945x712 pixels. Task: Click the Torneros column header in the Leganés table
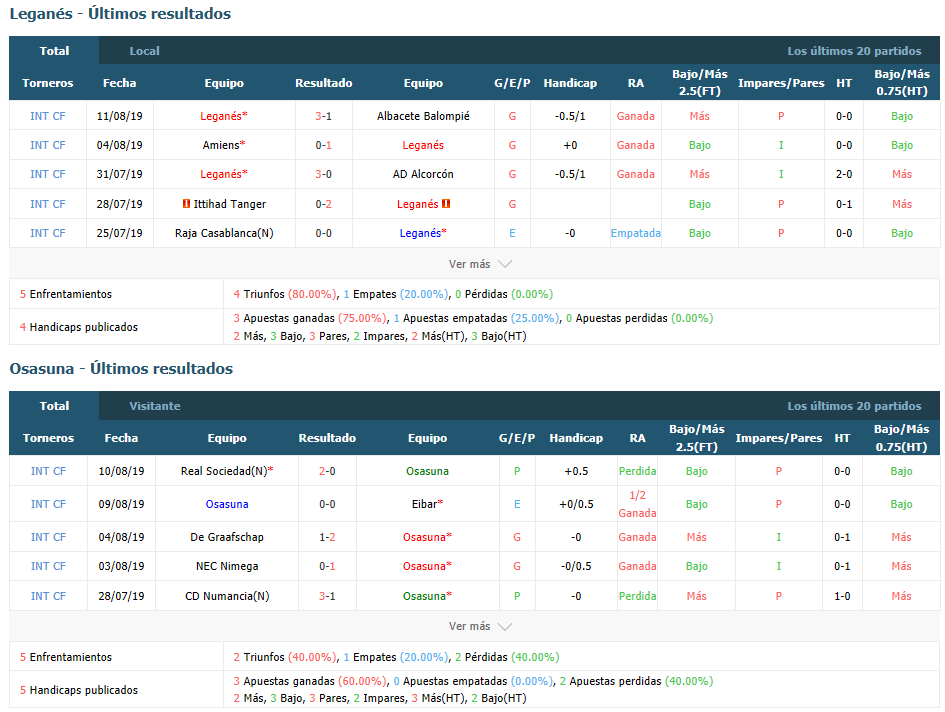48,83
